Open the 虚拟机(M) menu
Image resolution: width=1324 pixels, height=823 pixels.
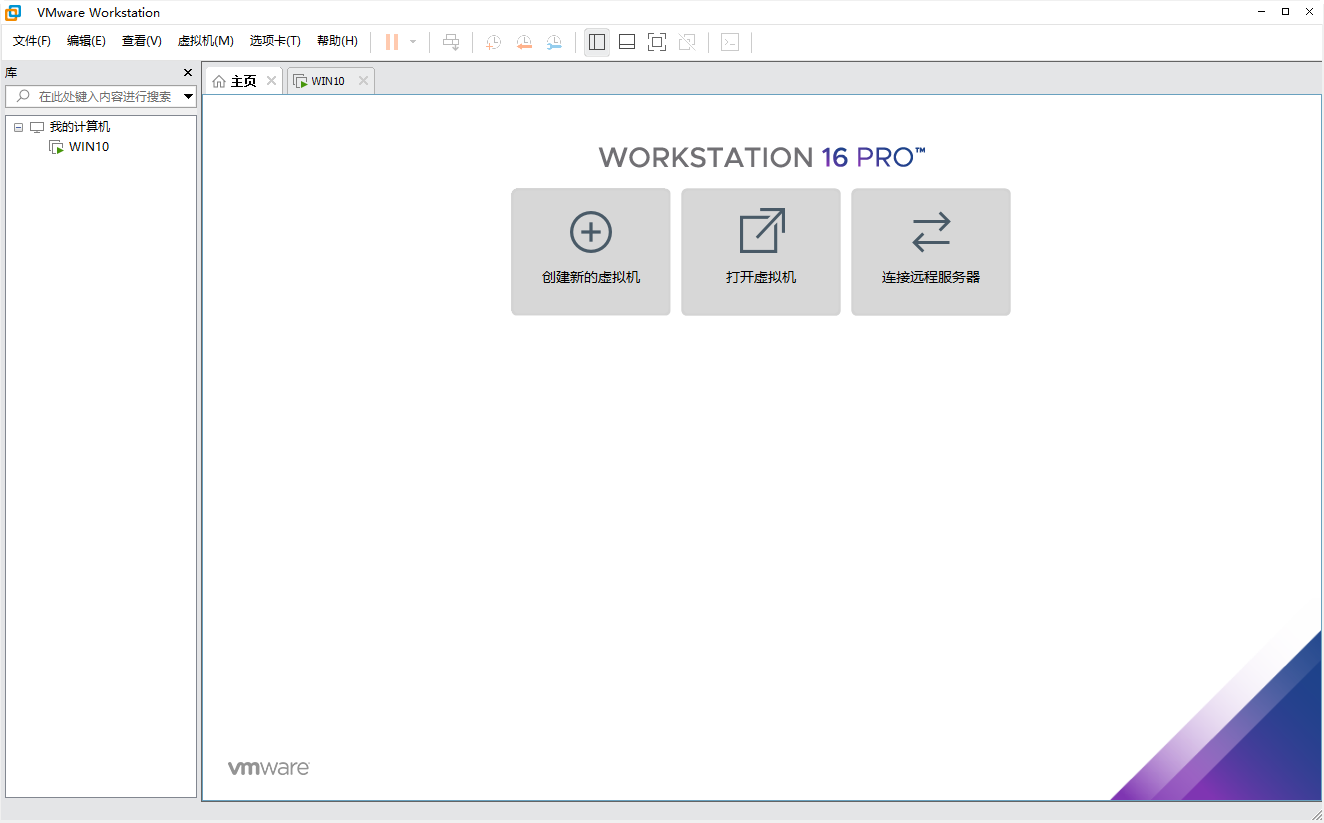(205, 41)
